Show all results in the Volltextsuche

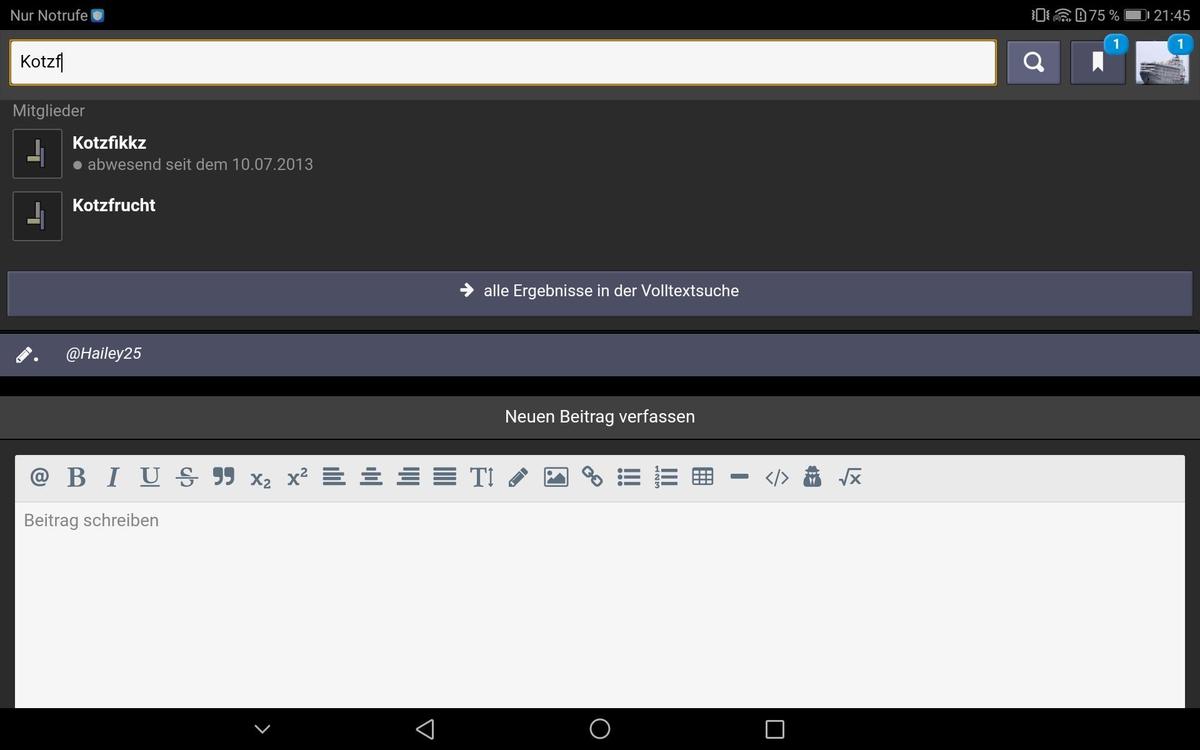coord(600,291)
